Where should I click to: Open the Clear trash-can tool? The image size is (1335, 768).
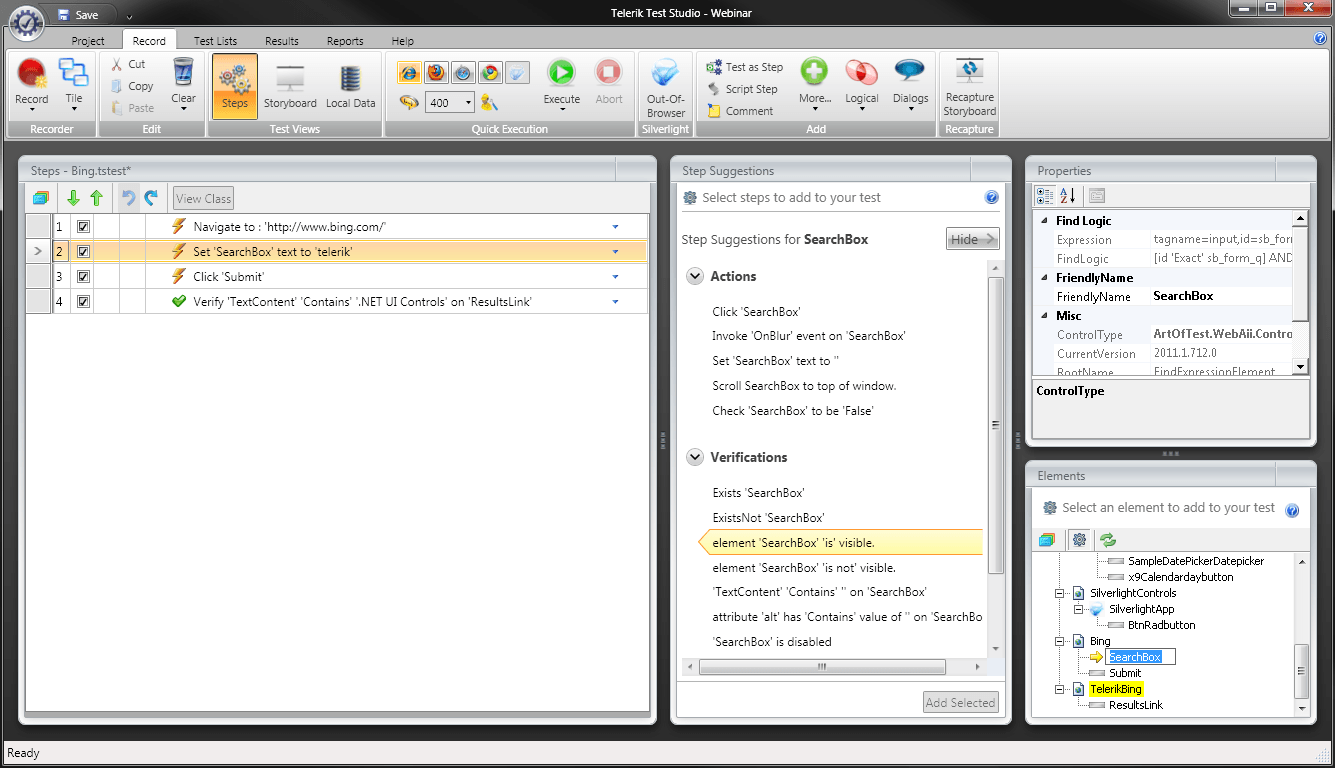click(183, 84)
